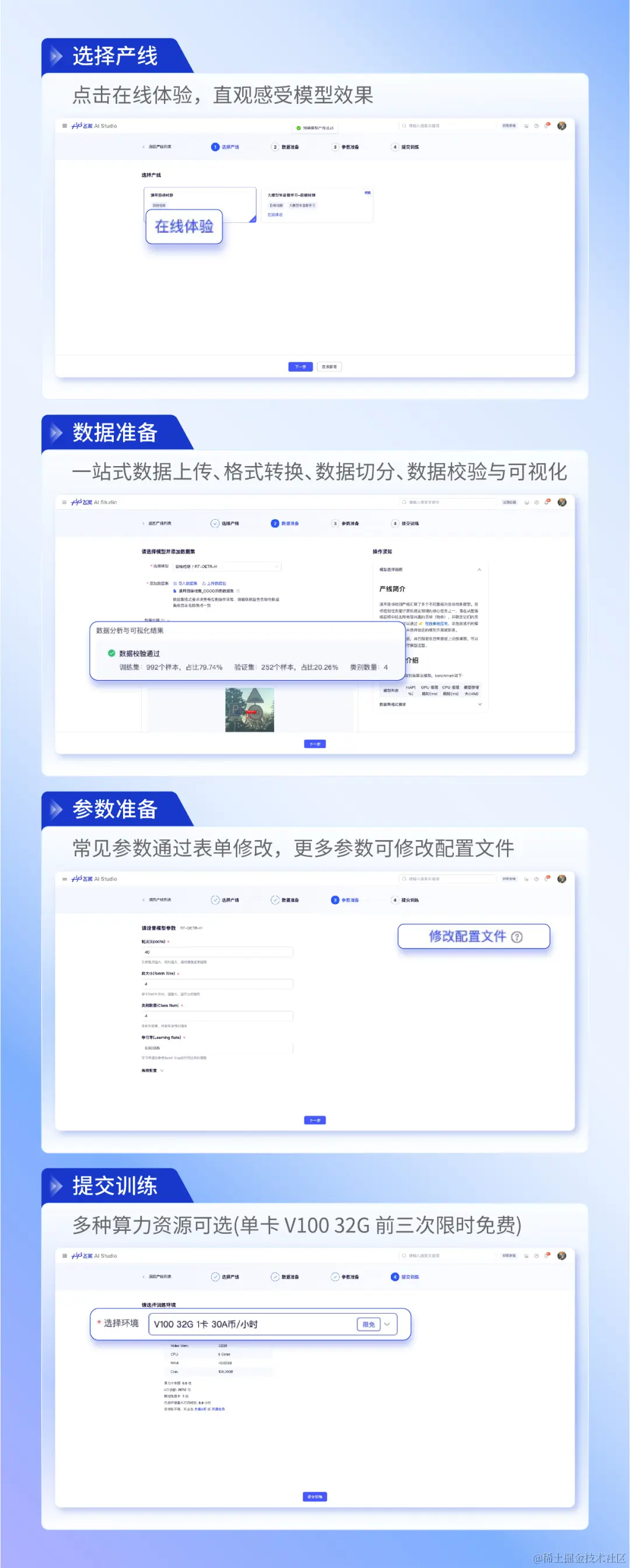The height and width of the screenshot is (1568, 630).
Task: Open 选择环境 dropdown showing V100 32G 1卡
Action: [x=272, y=1324]
